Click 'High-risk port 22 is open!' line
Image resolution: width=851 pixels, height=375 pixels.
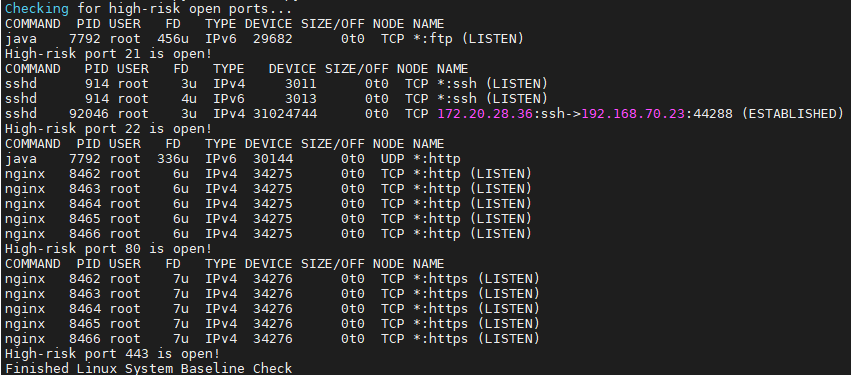pos(109,129)
